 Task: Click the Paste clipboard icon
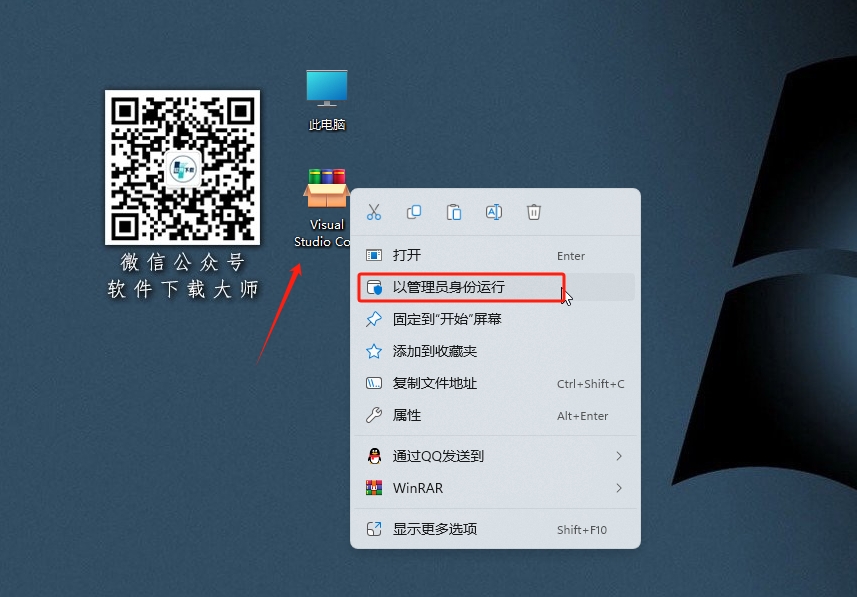tap(454, 212)
